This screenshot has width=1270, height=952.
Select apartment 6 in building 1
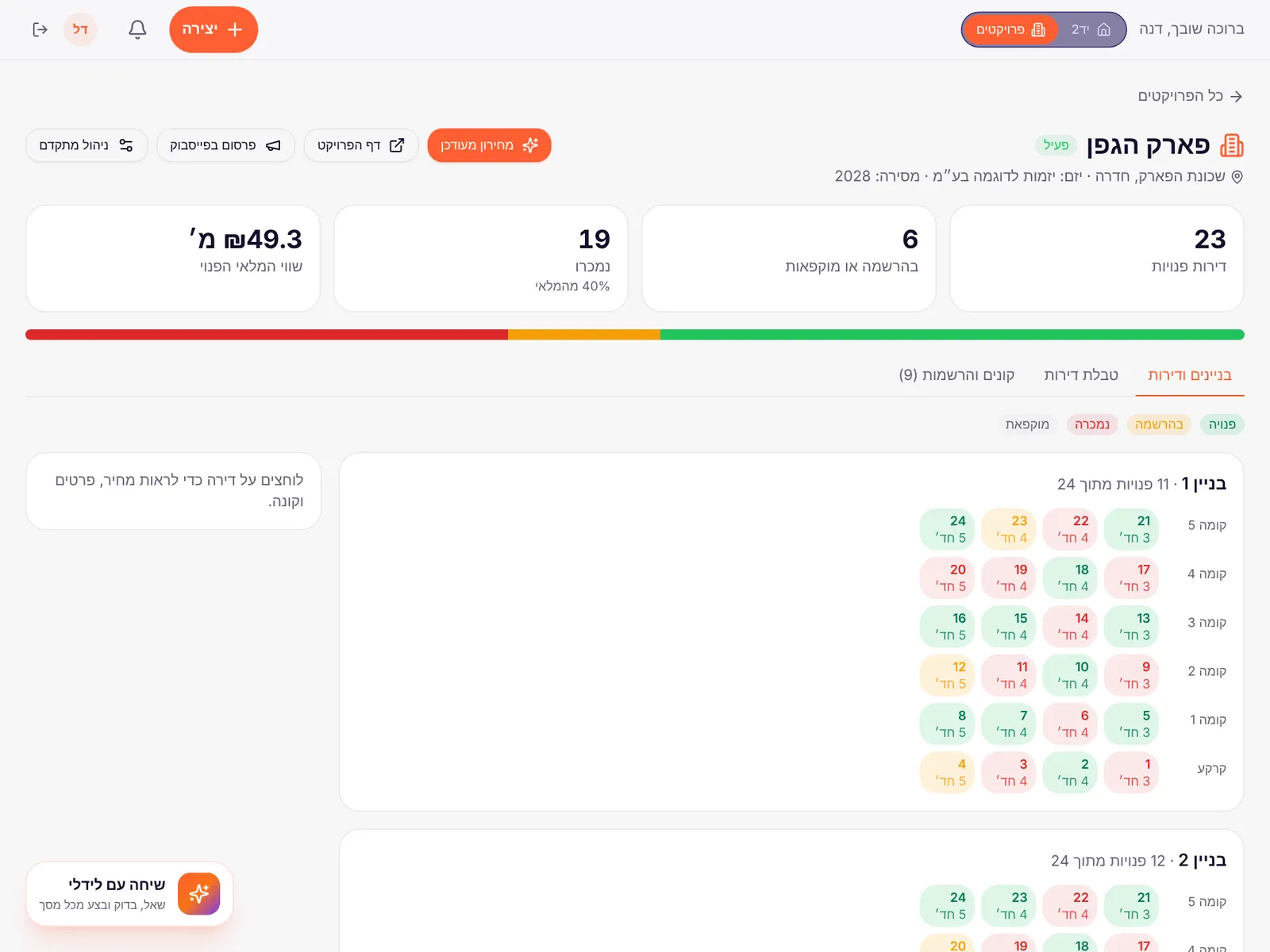click(1070, 724)
